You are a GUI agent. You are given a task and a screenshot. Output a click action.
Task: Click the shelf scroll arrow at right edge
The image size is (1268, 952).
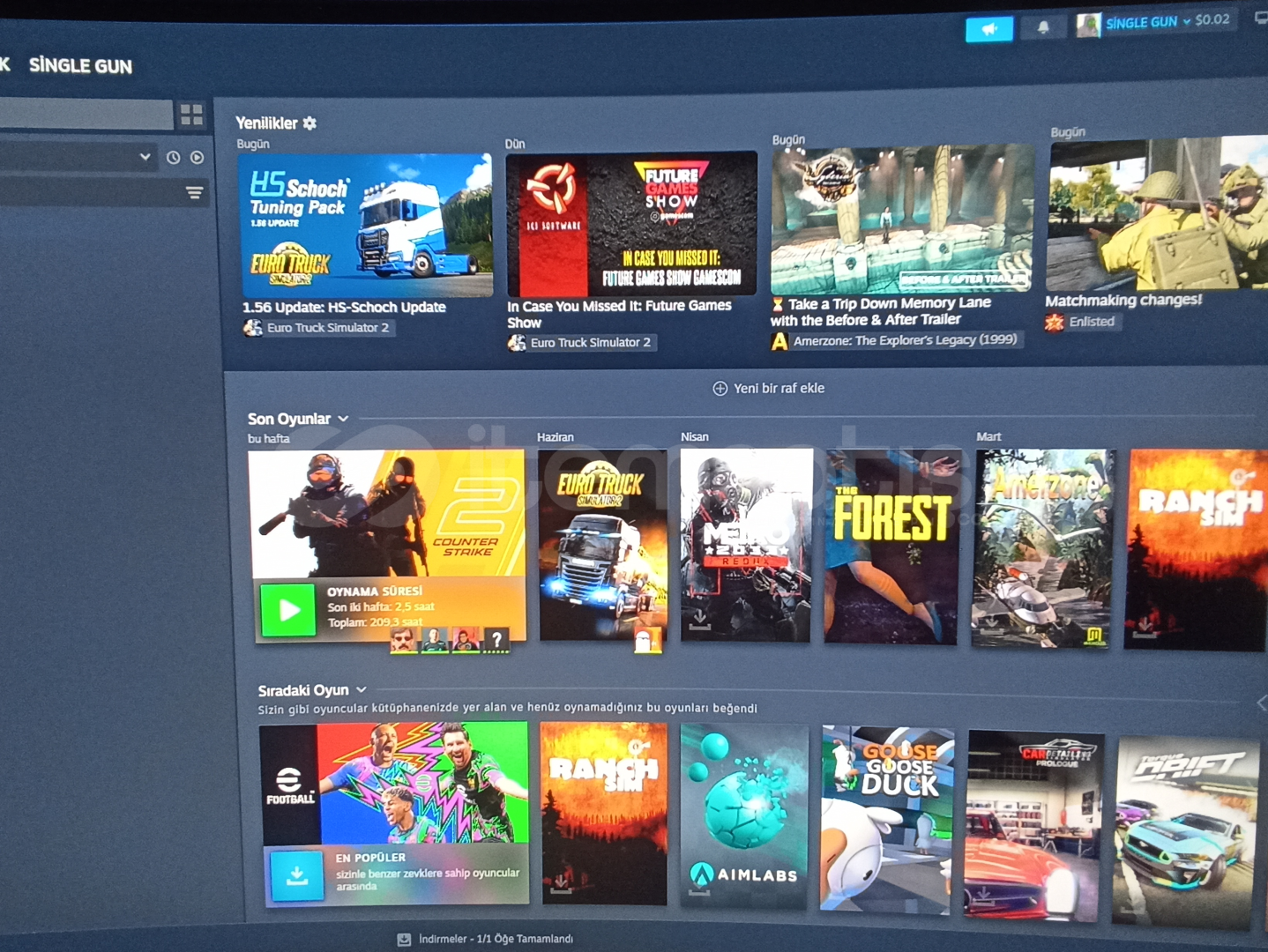coord(1261,703)
